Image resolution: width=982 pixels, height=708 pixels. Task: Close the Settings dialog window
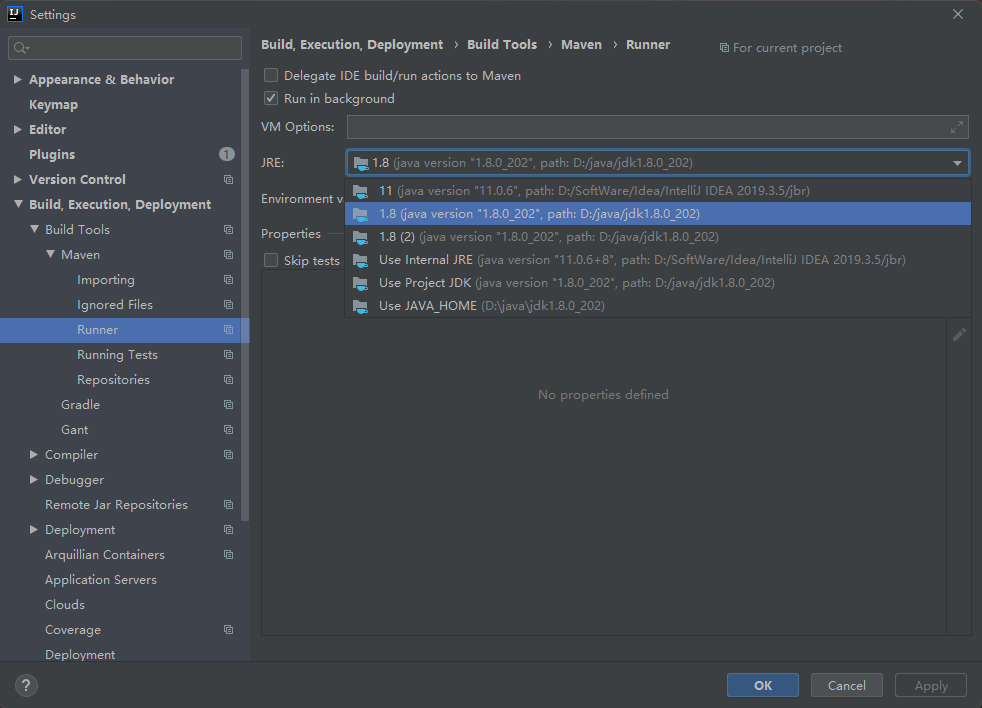pos(958,14)
